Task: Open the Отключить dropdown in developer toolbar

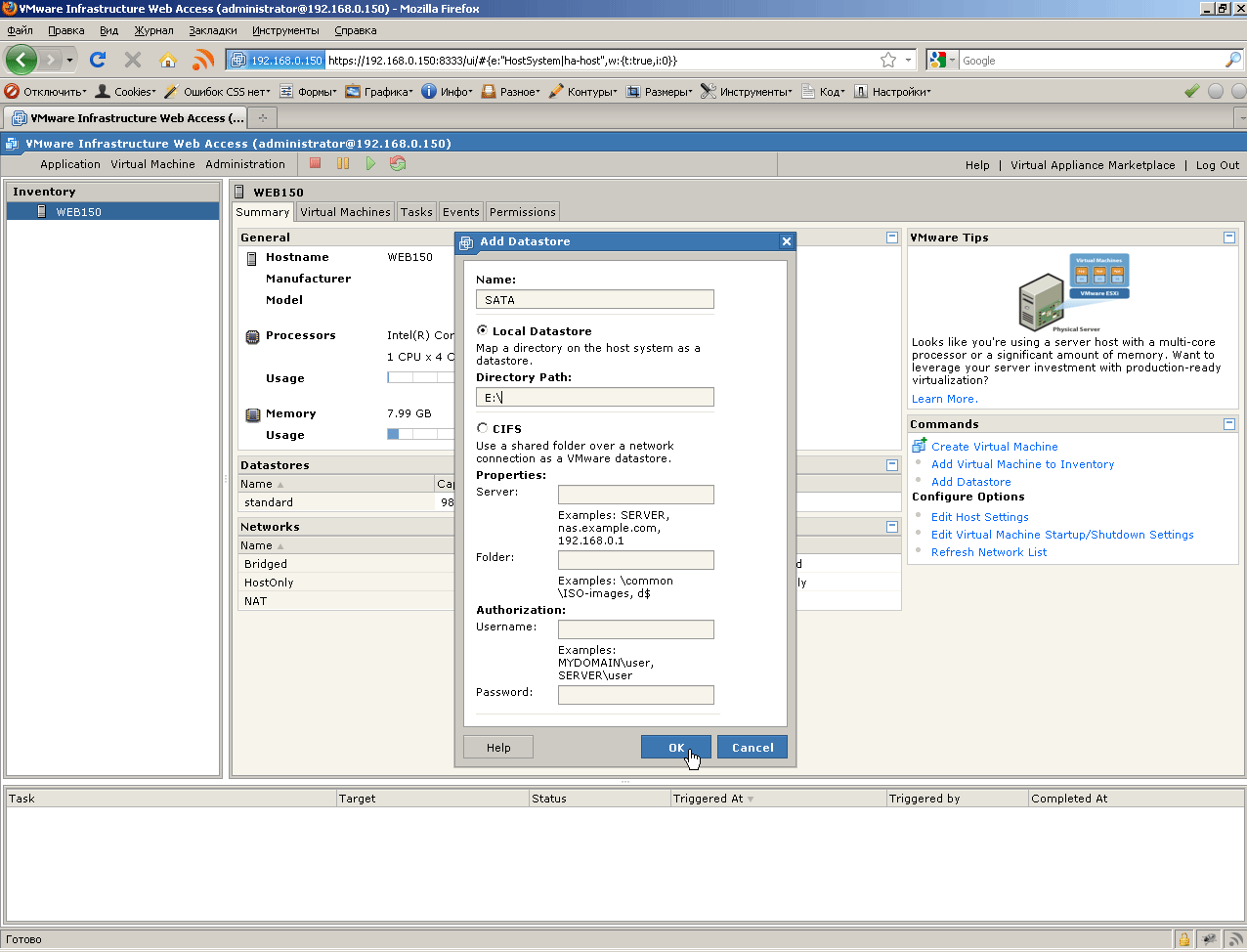Action: (46, 91)
